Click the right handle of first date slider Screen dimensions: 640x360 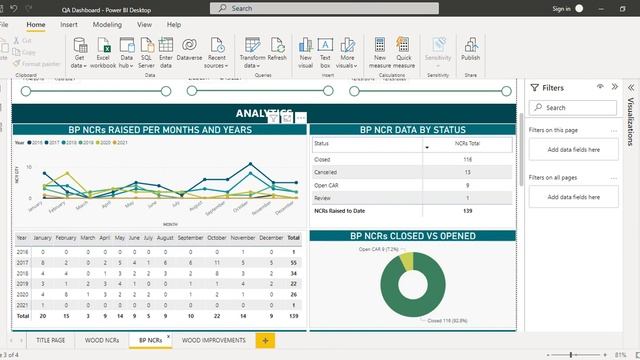(x=166, y=91)
